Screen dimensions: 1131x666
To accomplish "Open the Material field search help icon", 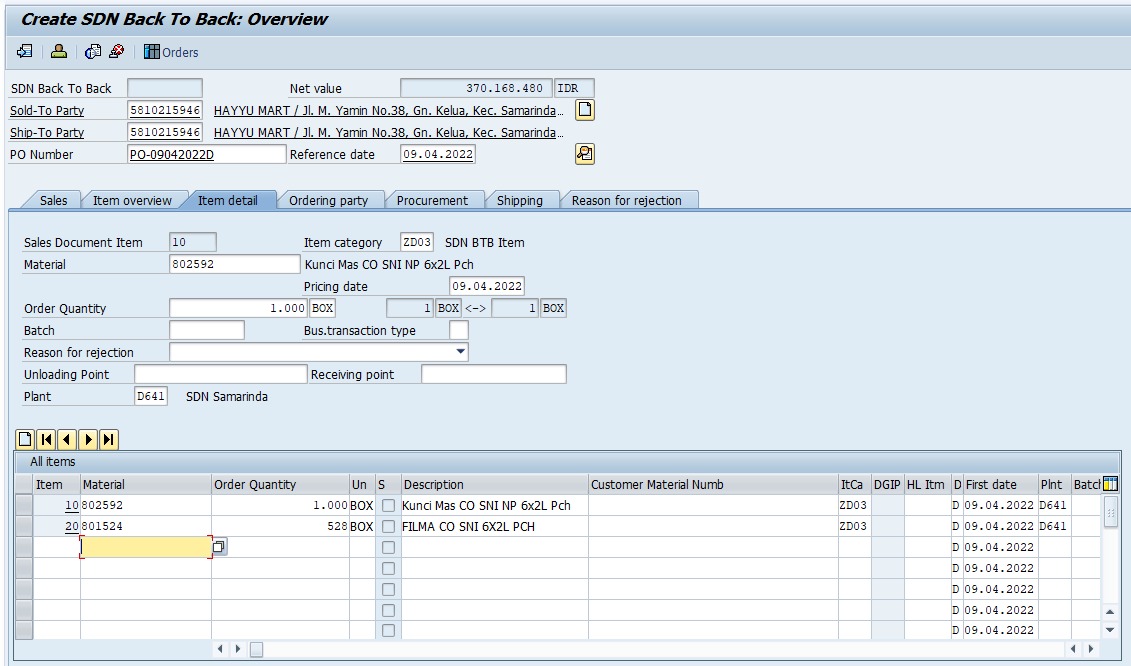I will click(219, 547).
